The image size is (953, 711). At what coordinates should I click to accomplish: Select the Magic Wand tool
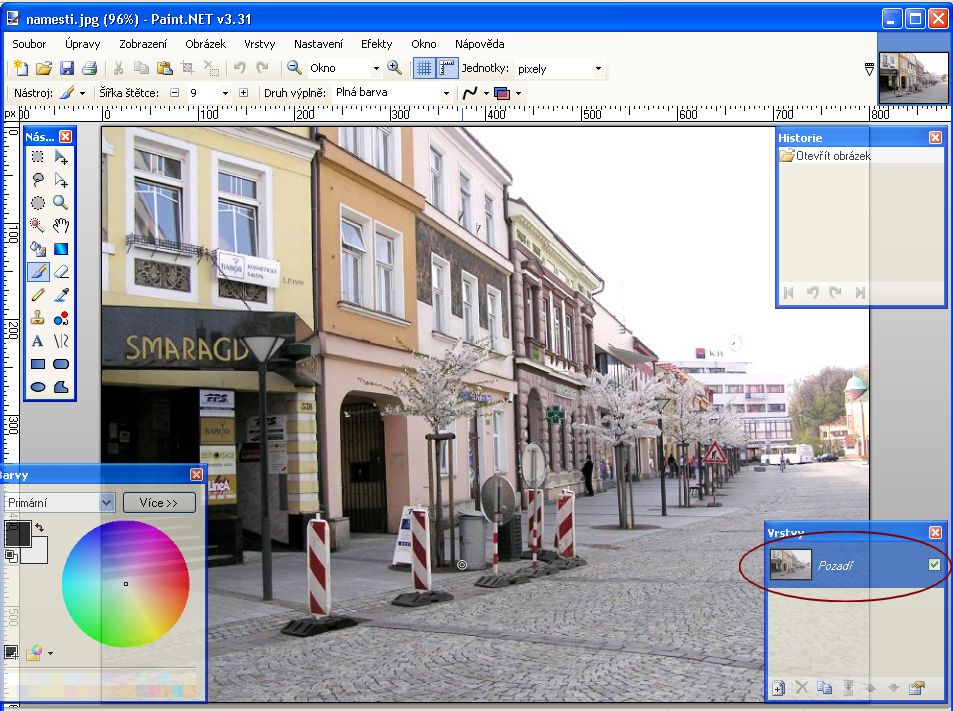coord(37,225)
